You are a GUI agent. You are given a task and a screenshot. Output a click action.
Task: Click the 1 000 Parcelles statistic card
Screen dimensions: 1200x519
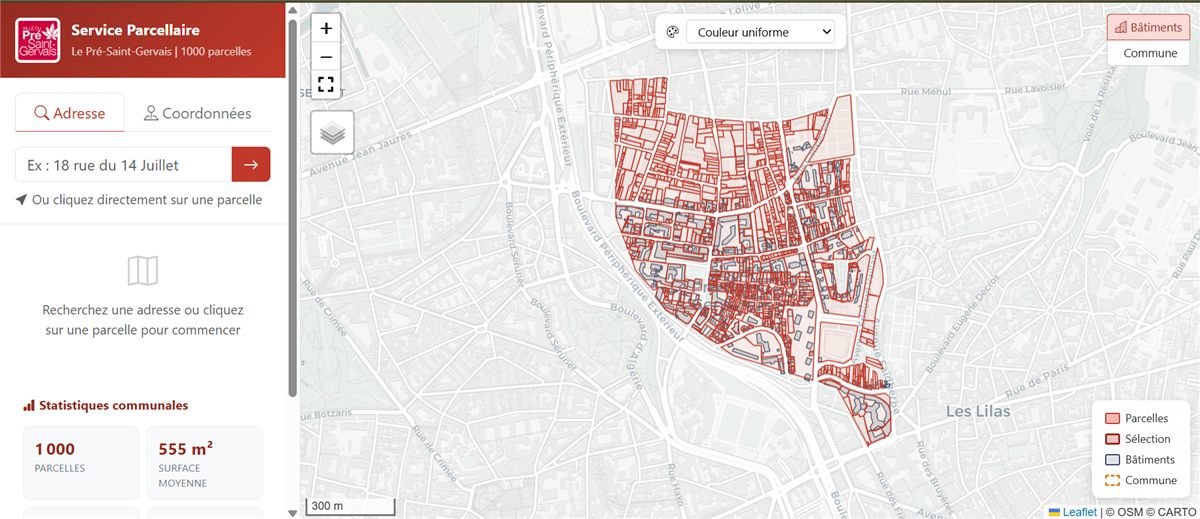pyautogui.click(x=80, y=462)
